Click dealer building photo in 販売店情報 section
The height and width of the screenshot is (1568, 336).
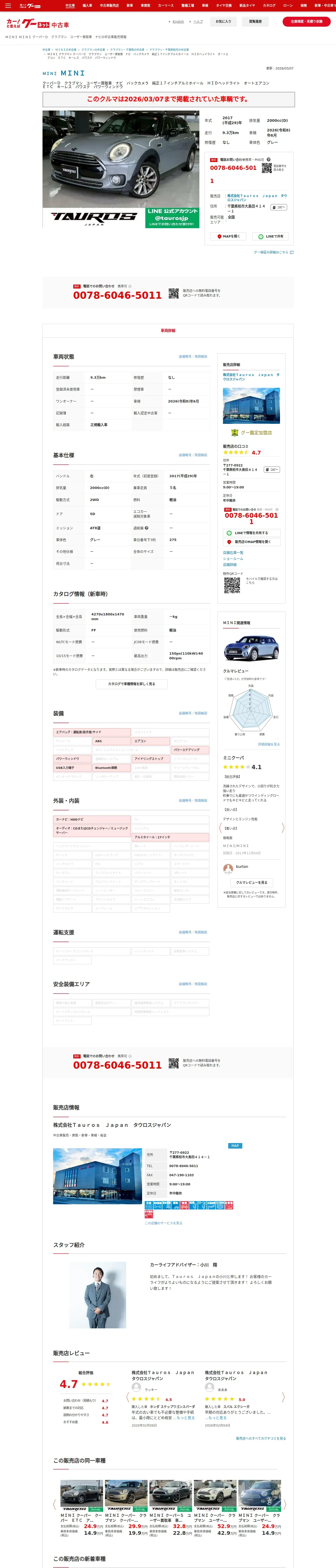pos(98,1176)
